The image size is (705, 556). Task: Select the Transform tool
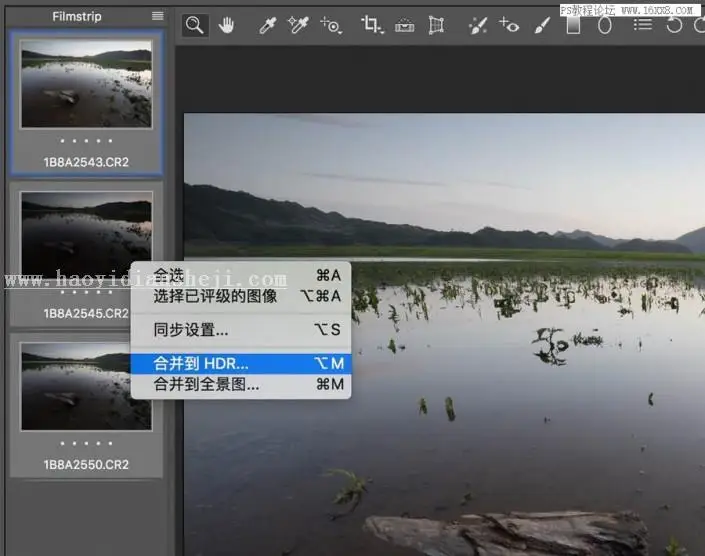[x=436, y=25]
